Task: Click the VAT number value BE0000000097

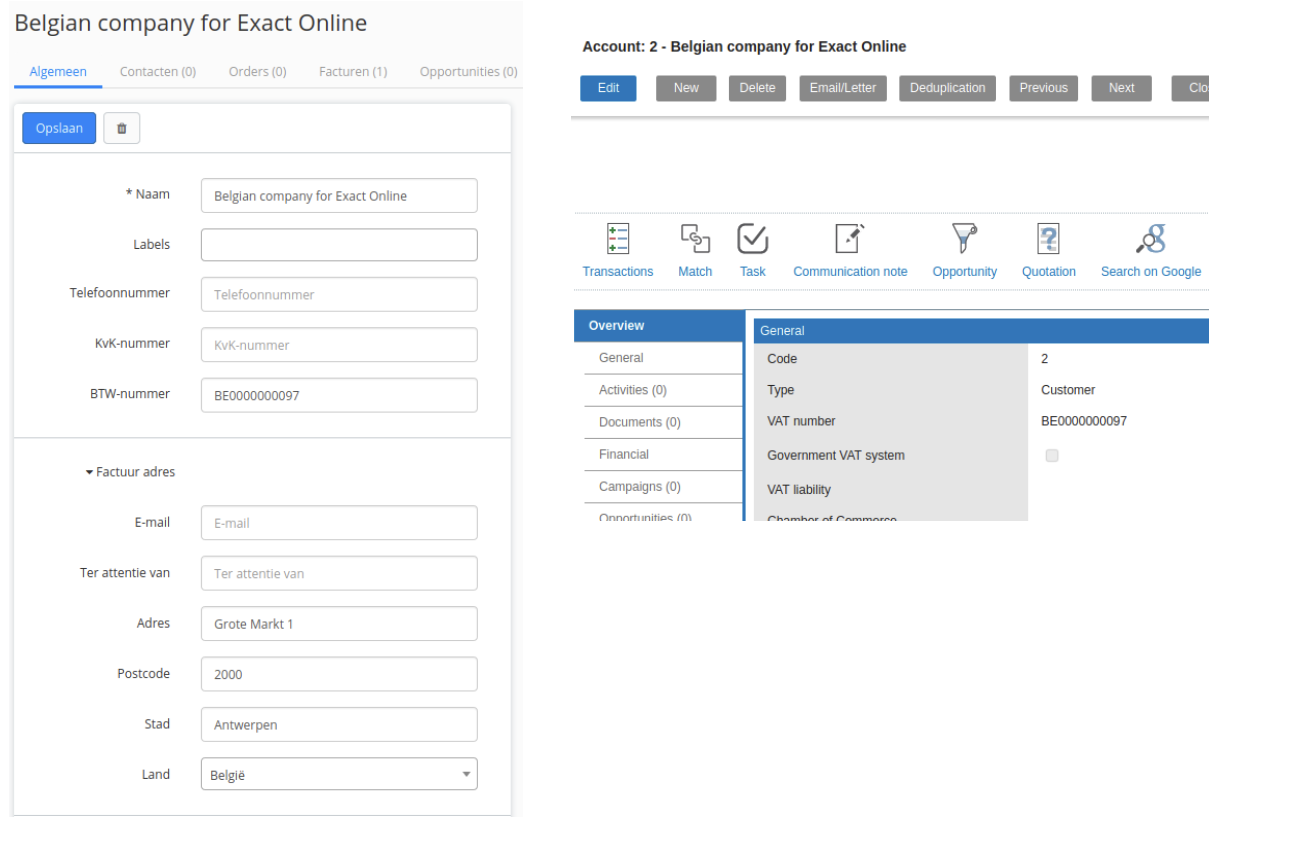Action: 1084,422
